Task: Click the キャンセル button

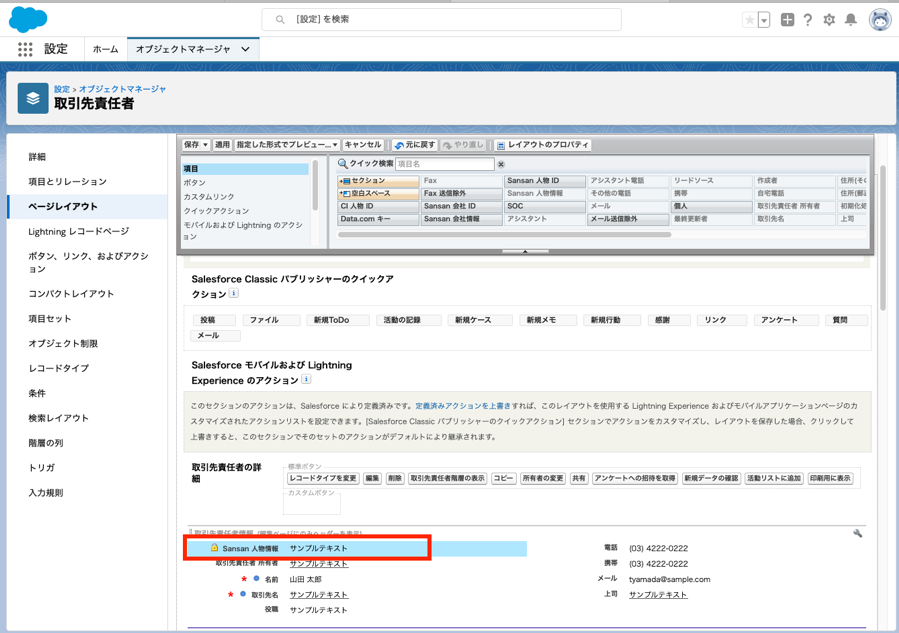Action: (x=363, y=145)
